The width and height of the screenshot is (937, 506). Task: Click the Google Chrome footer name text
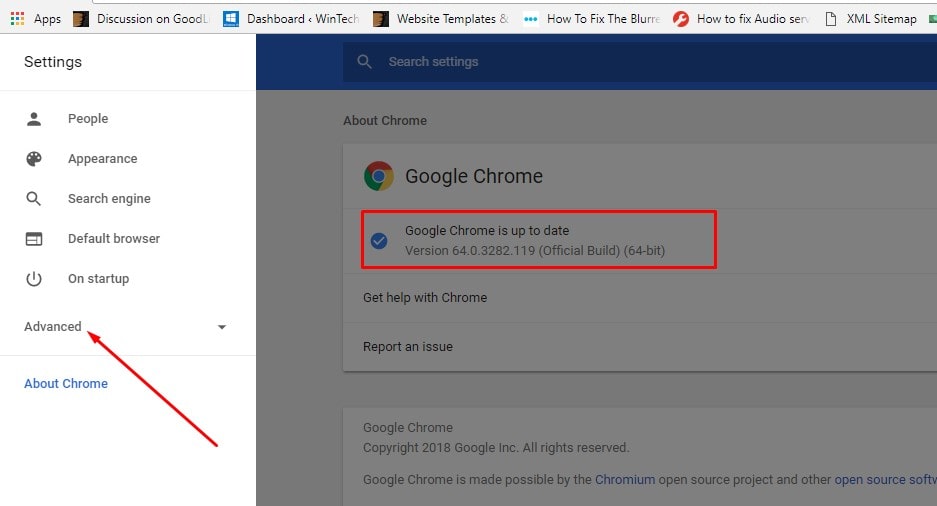coord(408,428)
